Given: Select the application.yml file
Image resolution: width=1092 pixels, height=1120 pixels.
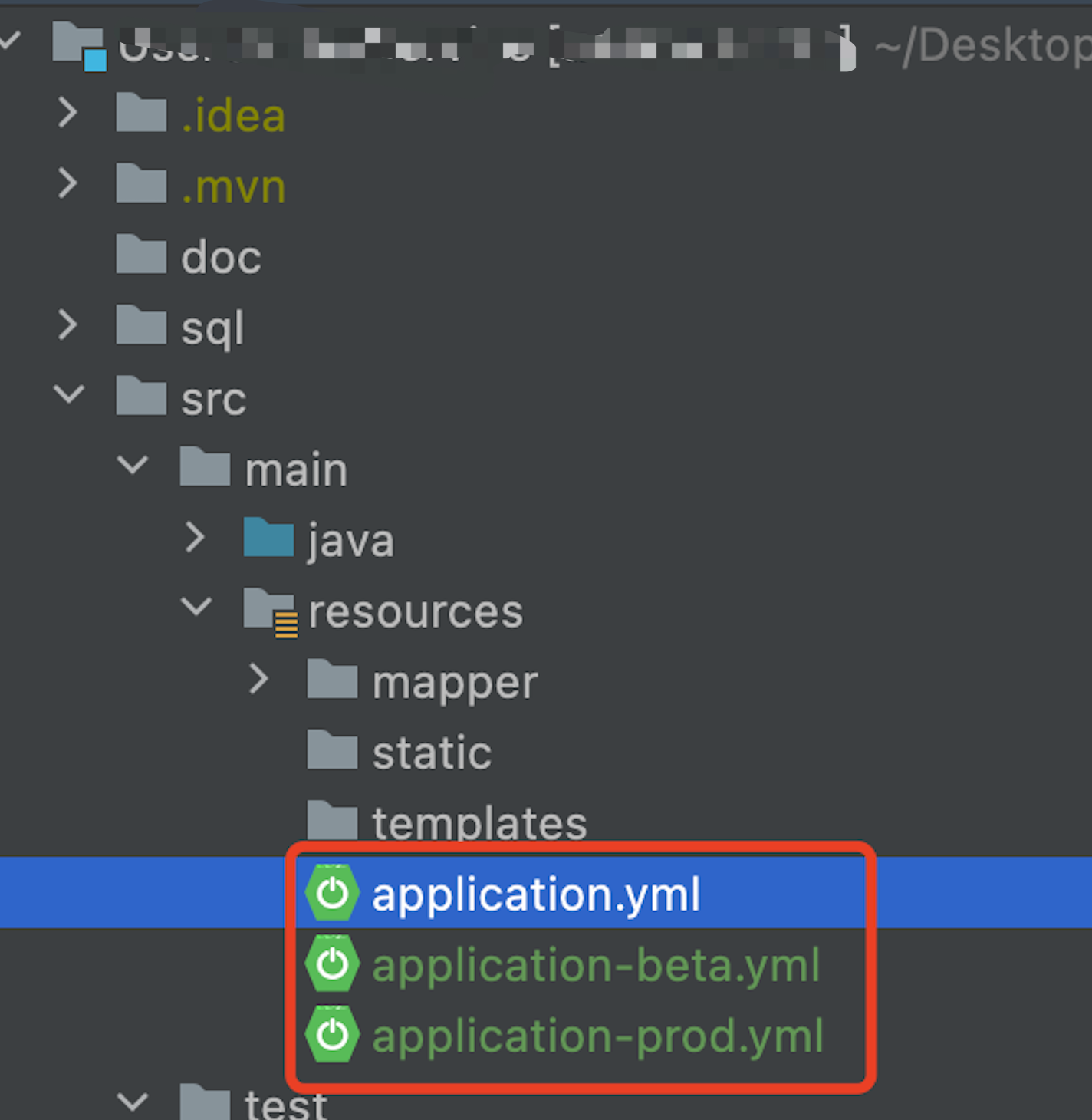Looking at the screenshot, I should point(536,894).
